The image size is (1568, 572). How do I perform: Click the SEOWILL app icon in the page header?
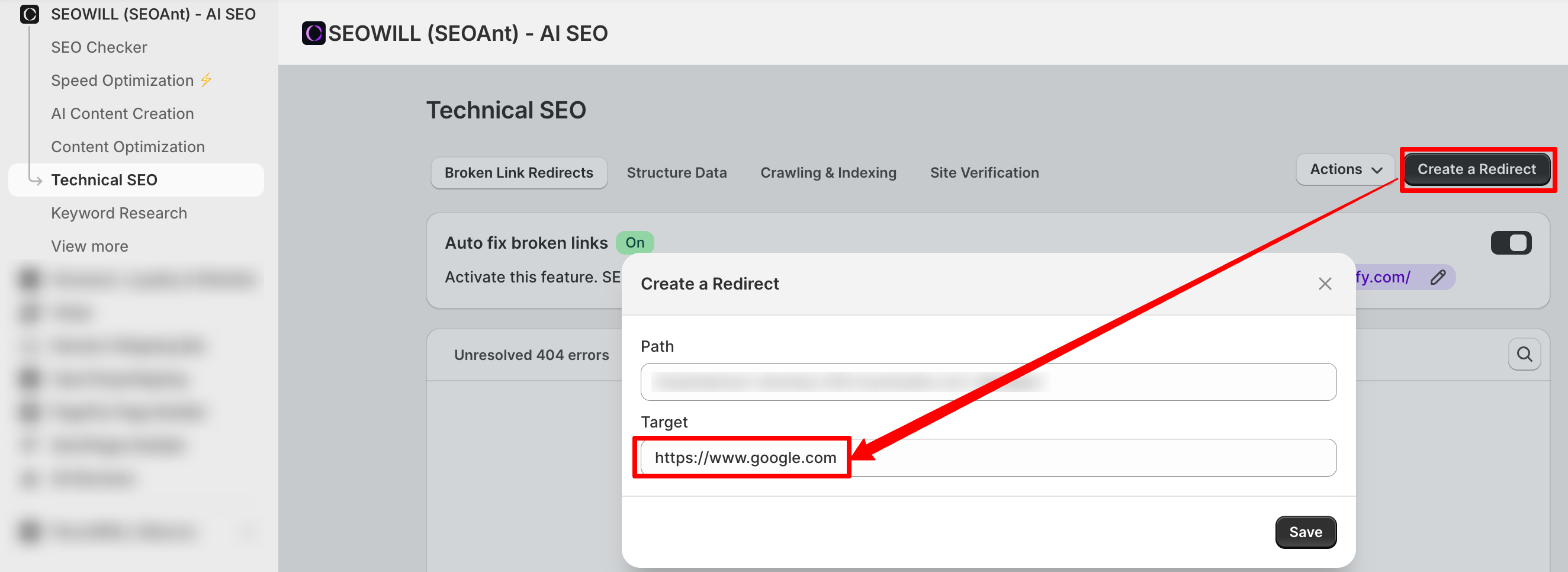tap(313, 34)
